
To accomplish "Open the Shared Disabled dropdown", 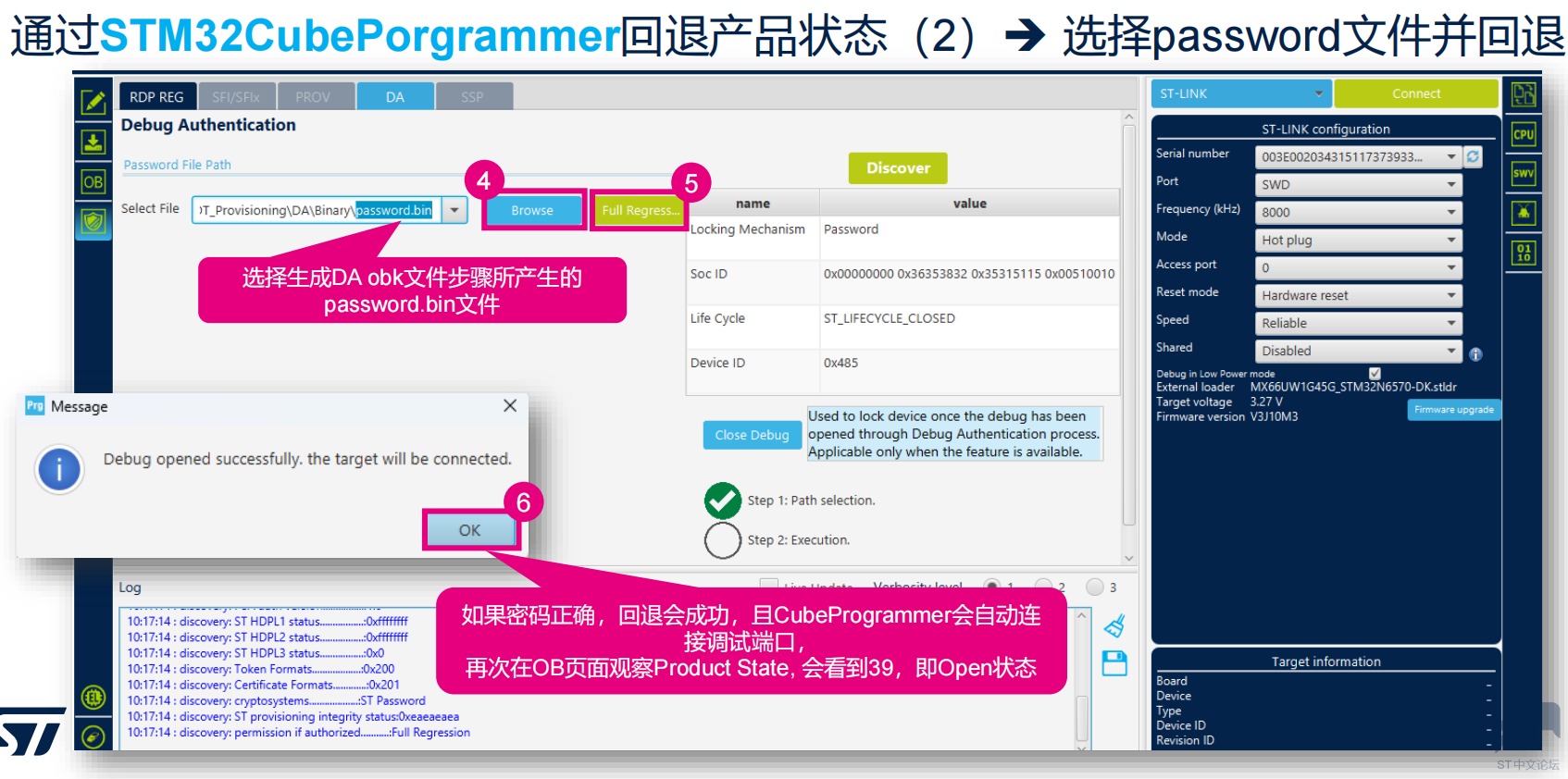I will [1358, 351].
